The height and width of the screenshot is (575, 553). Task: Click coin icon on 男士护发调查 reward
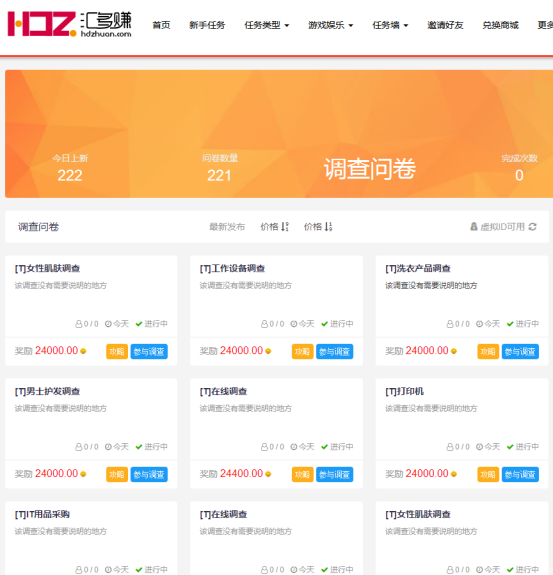(83, 474)
